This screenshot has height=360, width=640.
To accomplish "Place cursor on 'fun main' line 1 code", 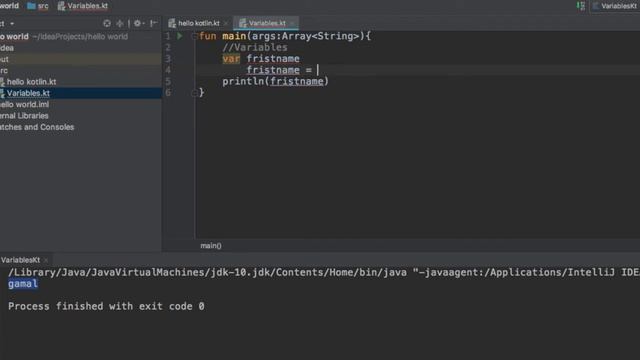I will [x=285, y=36].
